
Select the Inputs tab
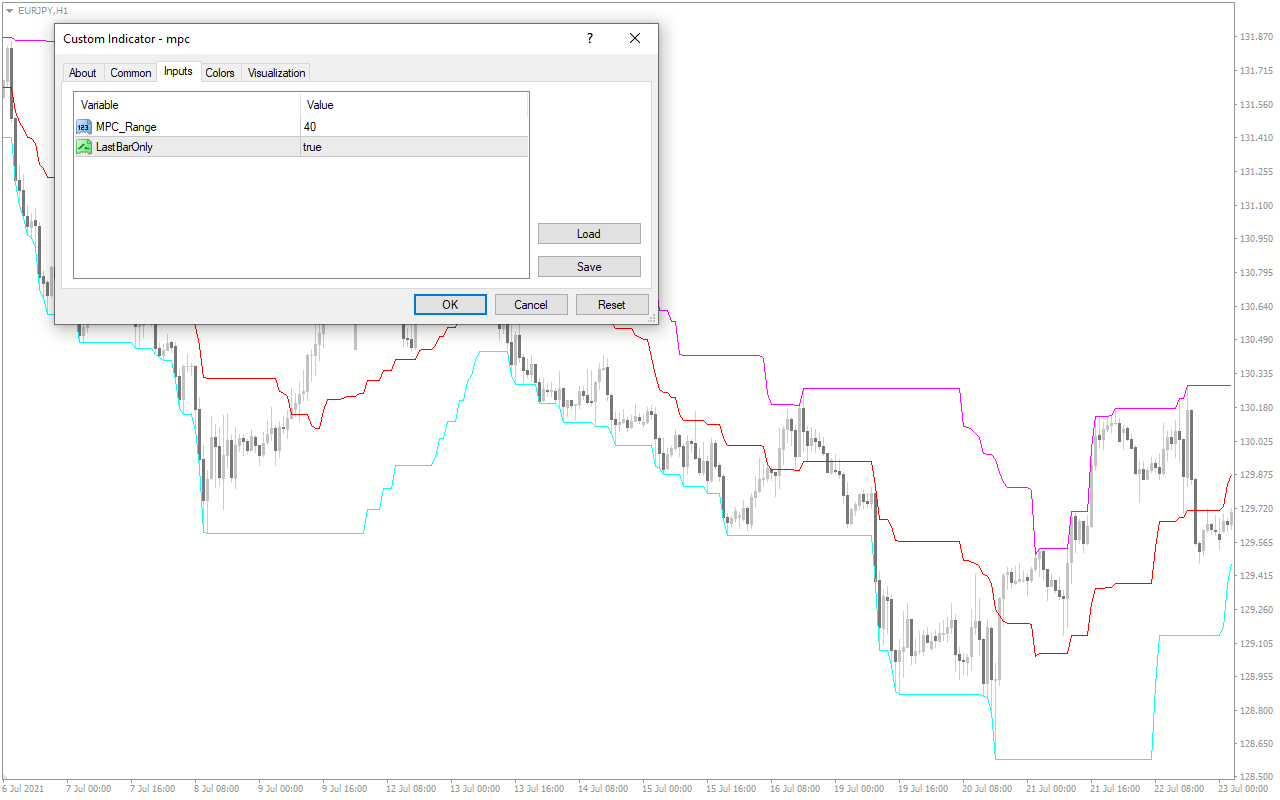[x=178, y=72]
